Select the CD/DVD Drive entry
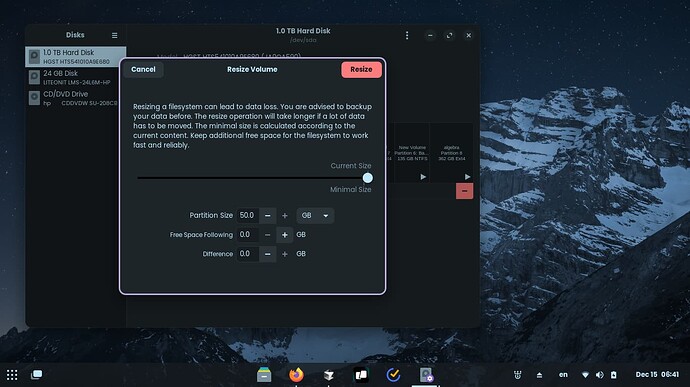The height and width of the screenshot is (387, 690). click(x=76, y=98)
